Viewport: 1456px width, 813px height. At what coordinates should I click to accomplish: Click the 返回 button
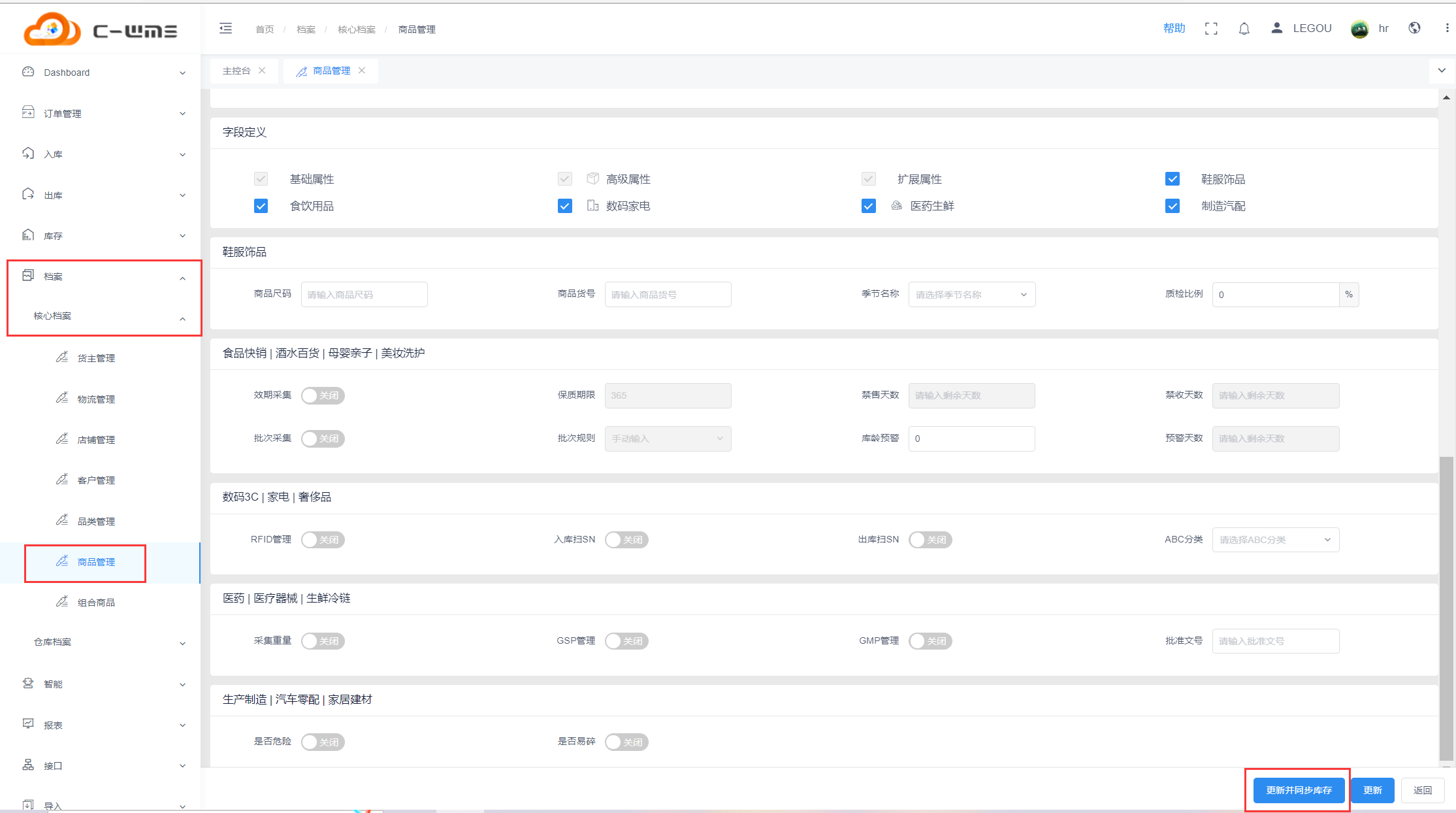click(1423, 790)
